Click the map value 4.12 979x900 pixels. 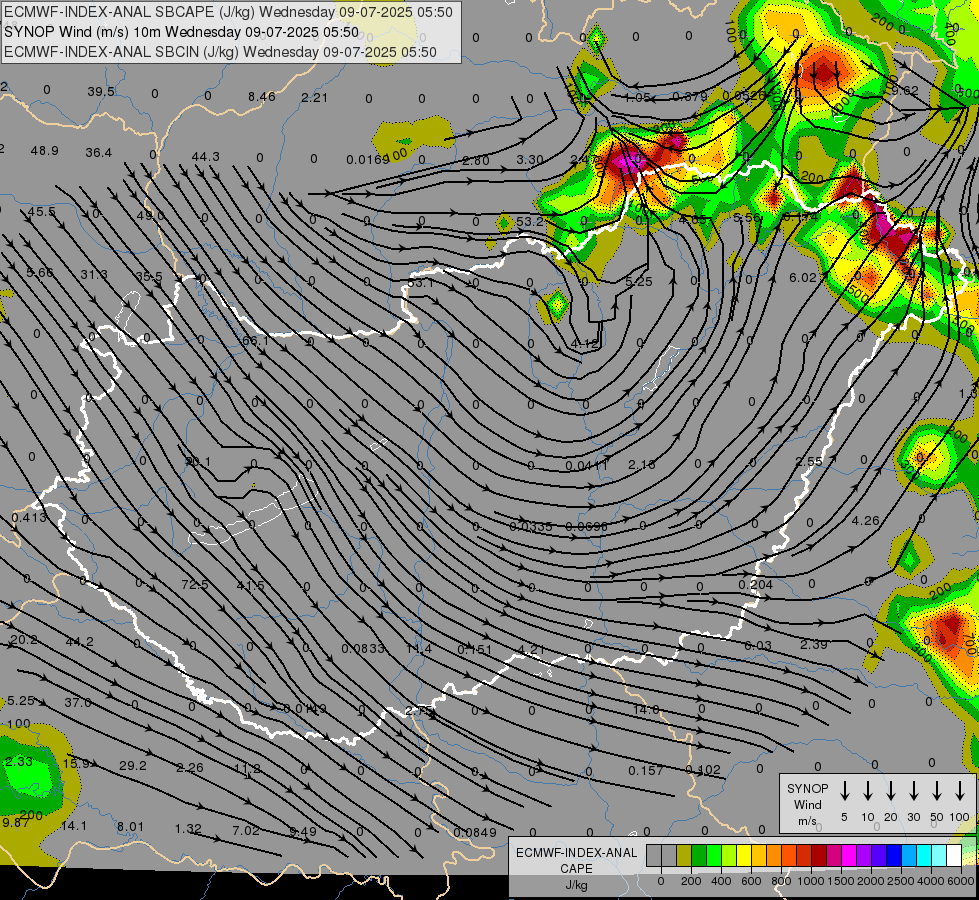pyautogui.click(x=585, y=344)
